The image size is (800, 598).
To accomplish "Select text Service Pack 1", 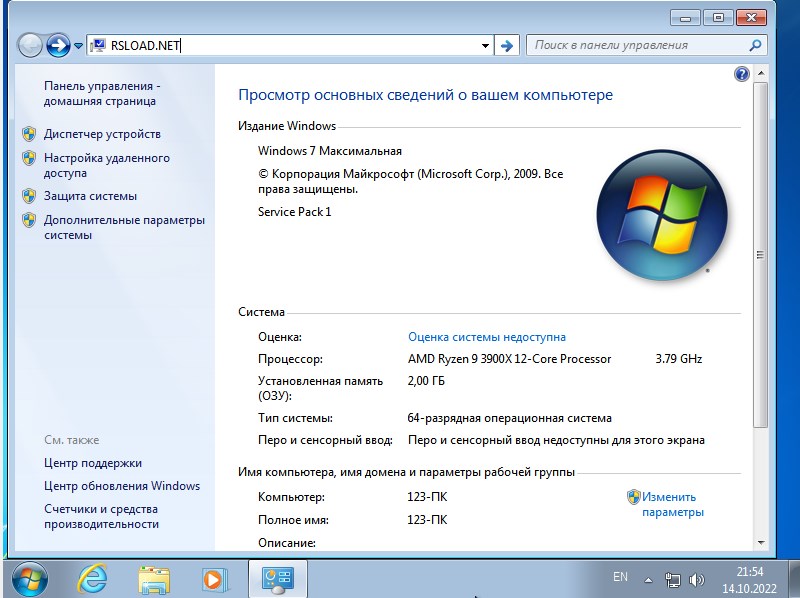I will coord(294,212).
